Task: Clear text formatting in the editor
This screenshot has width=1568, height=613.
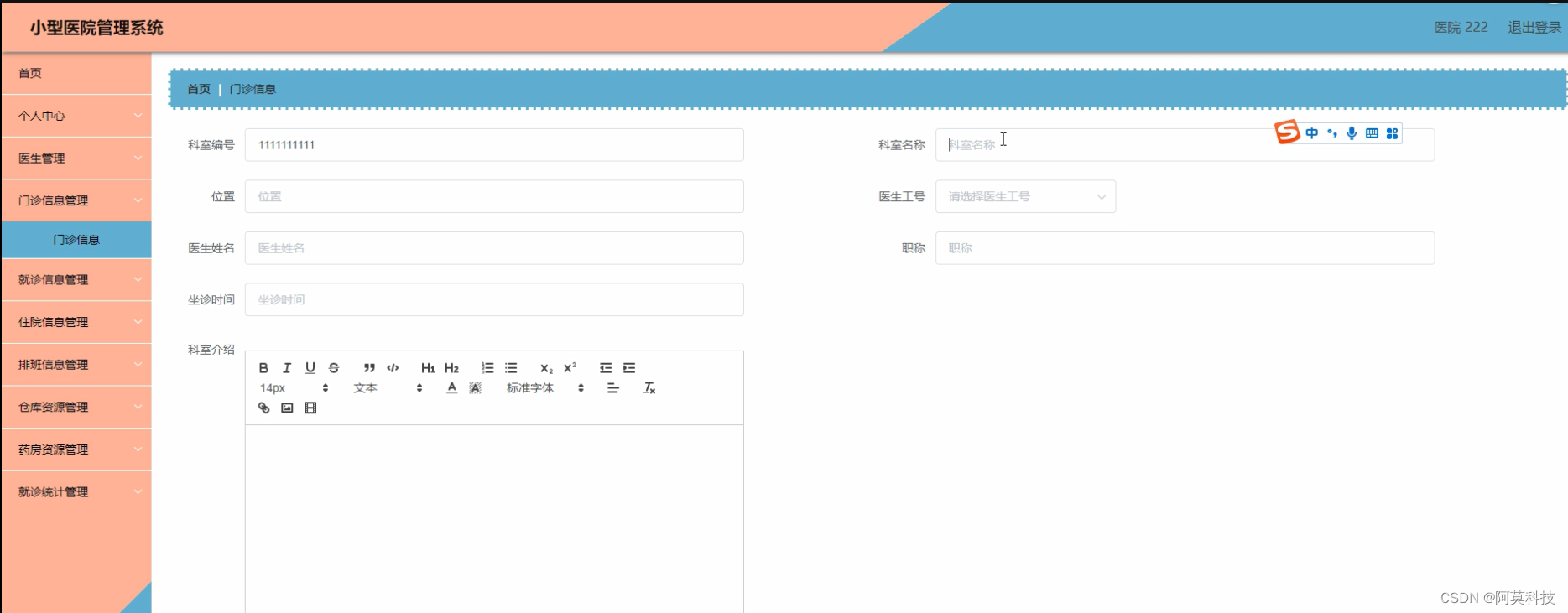Action: coord(649,388)
